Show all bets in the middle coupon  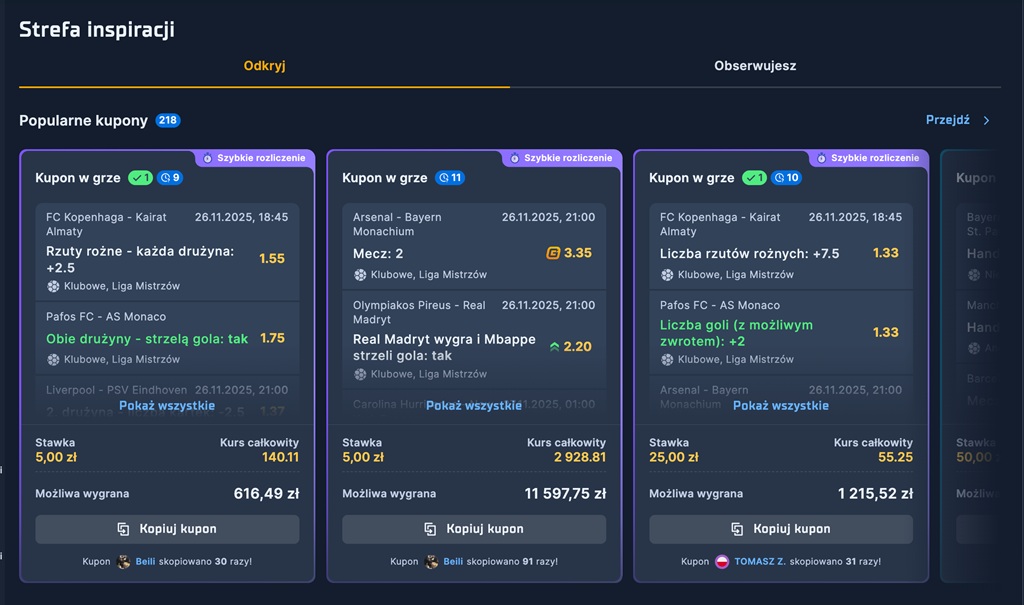point(474,405)
